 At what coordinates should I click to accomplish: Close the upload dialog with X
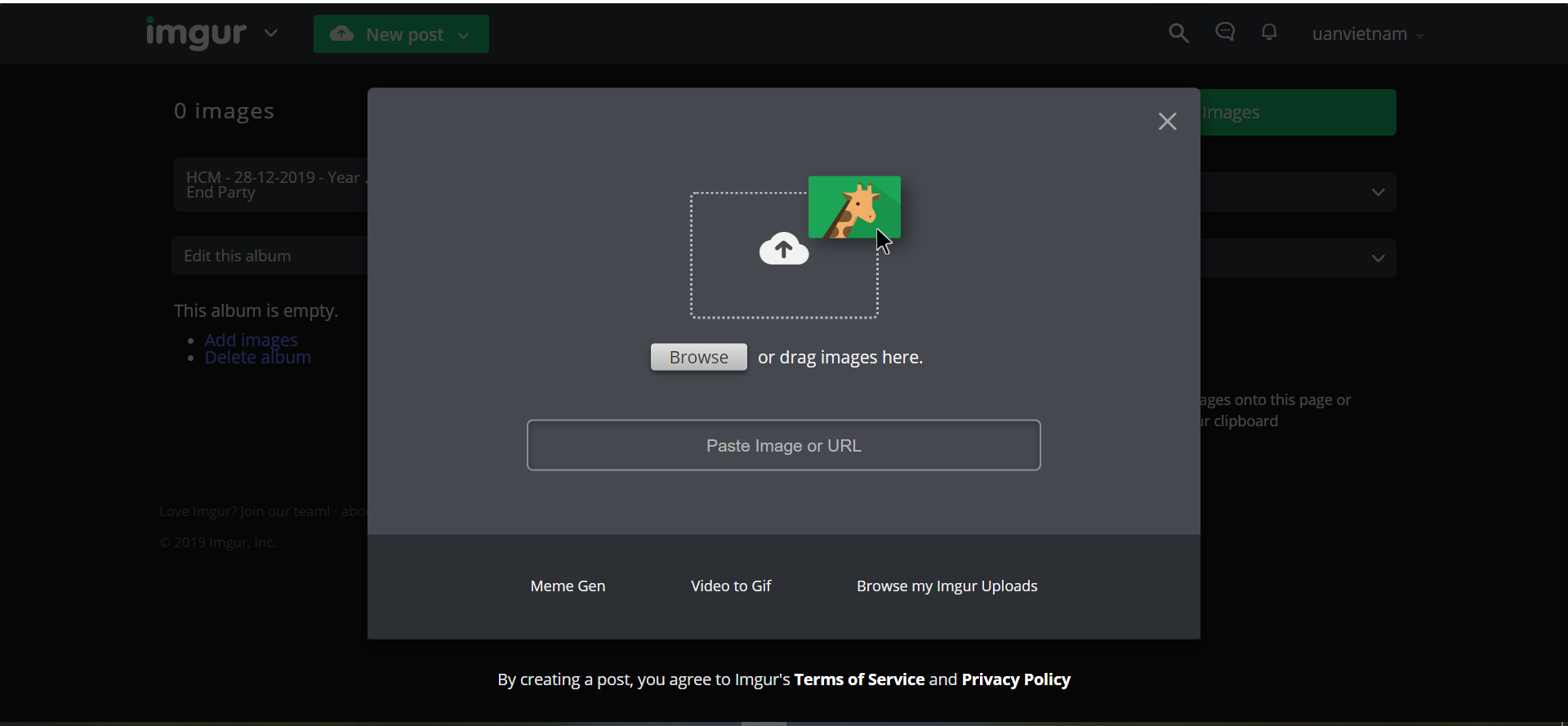(1168, 122)
